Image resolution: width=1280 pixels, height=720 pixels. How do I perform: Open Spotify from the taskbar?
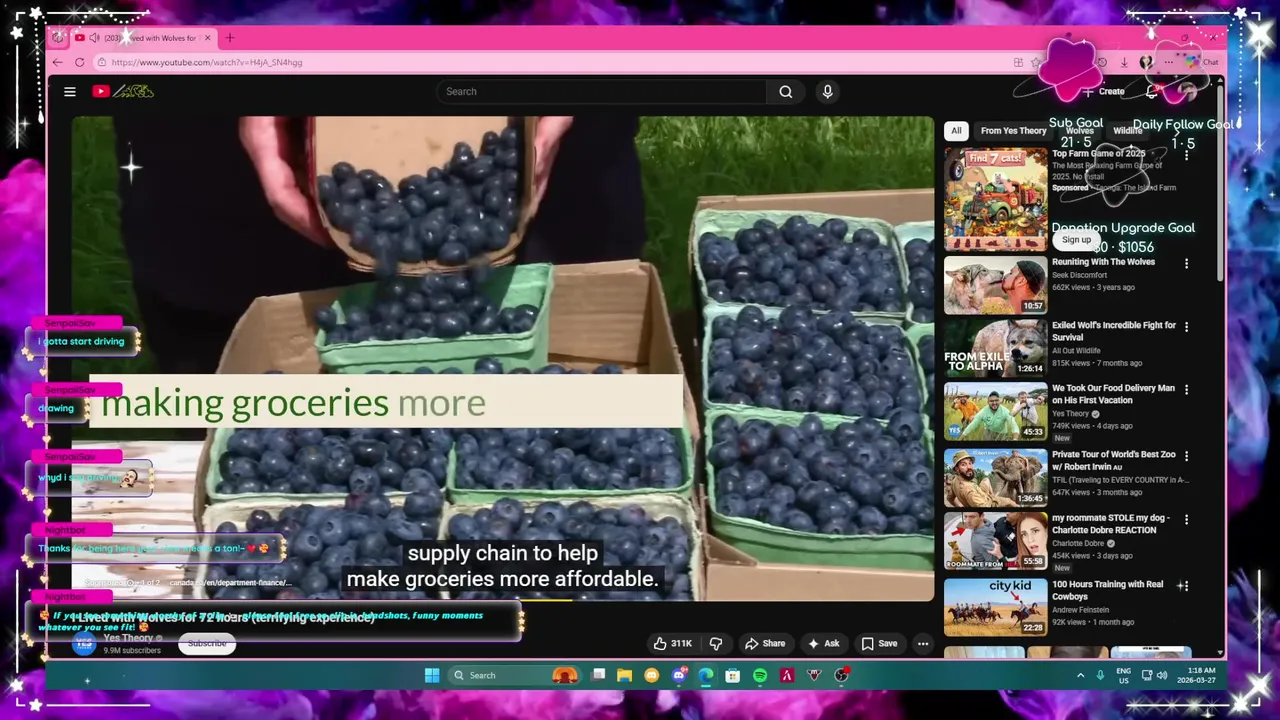760,675
